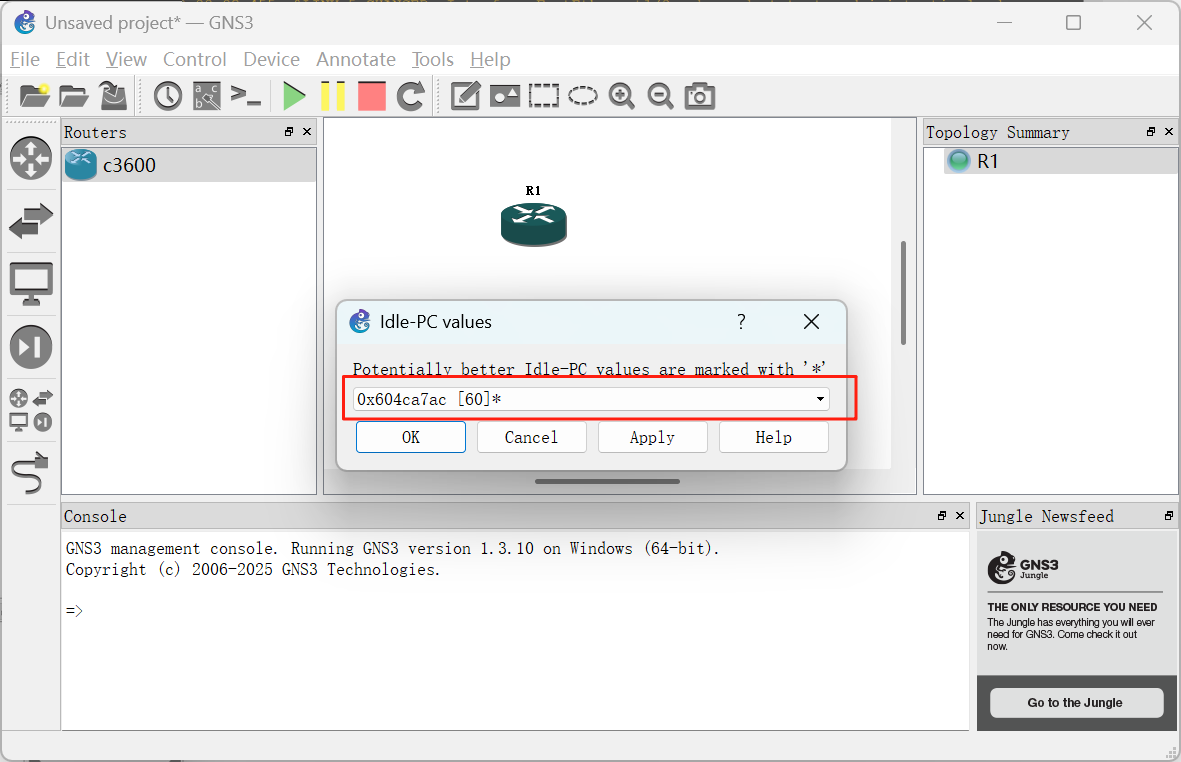Browse all devices sidebar icon

click(31, 410)
